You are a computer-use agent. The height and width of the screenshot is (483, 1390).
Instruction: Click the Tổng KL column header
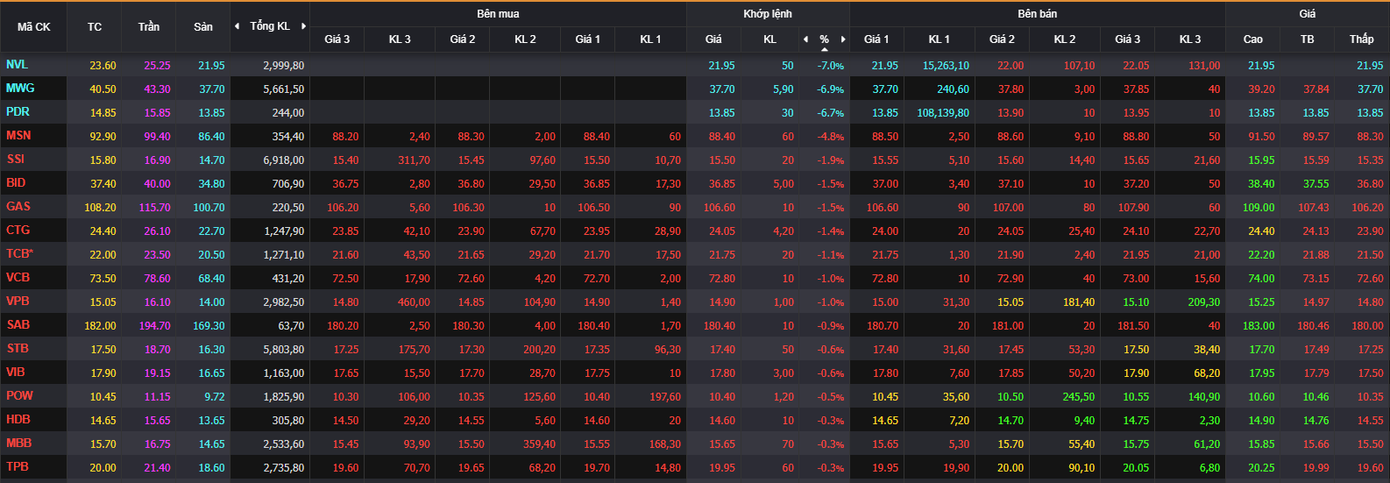coord(270,27)
